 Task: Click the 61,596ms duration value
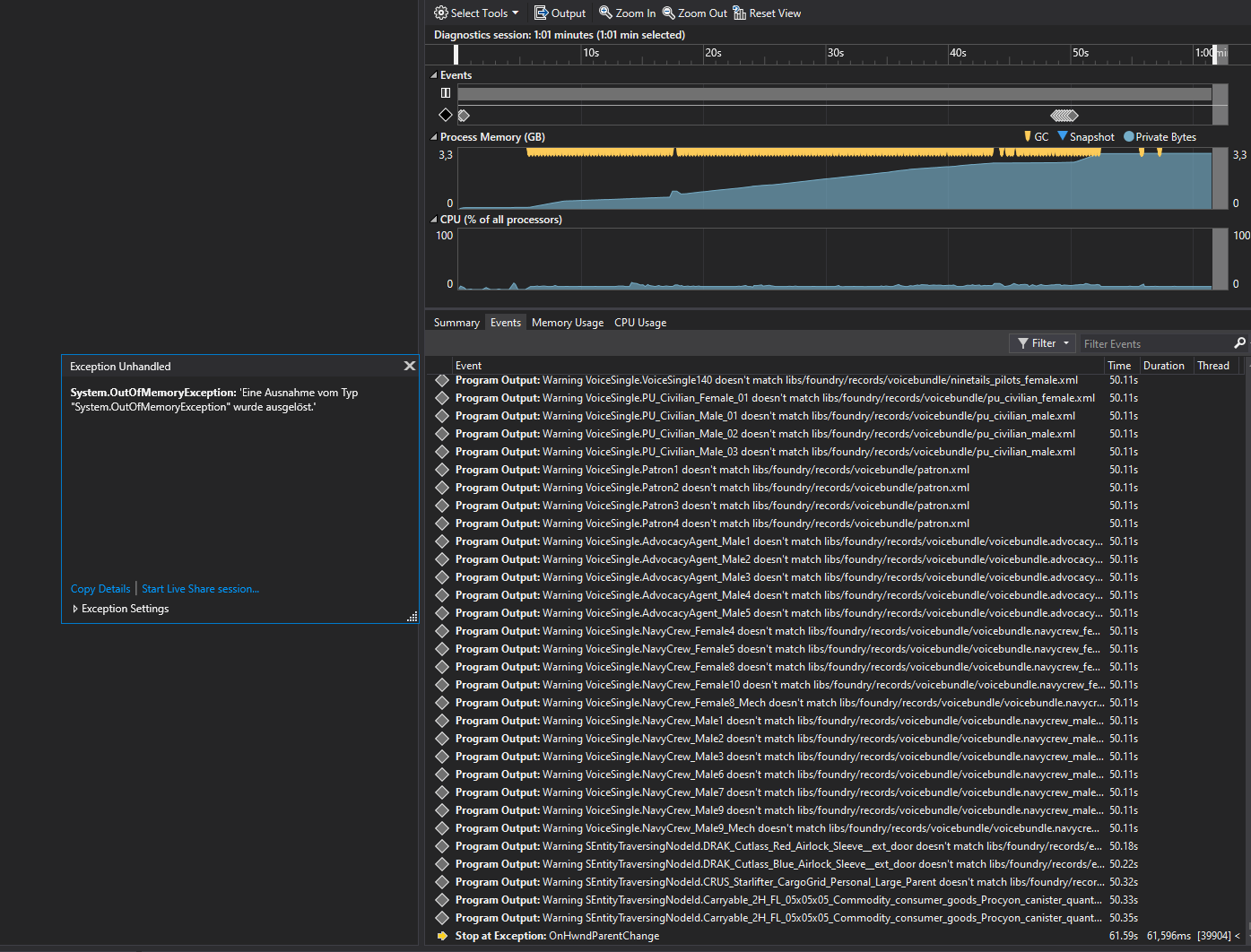[1168, 936]
